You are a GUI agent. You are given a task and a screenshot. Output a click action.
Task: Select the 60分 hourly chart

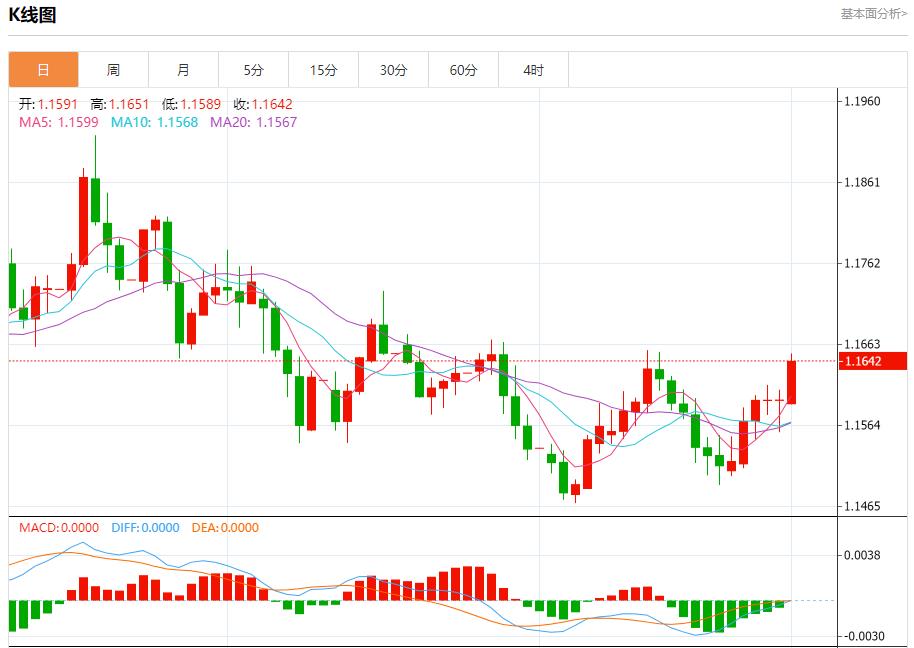[464, 69]
